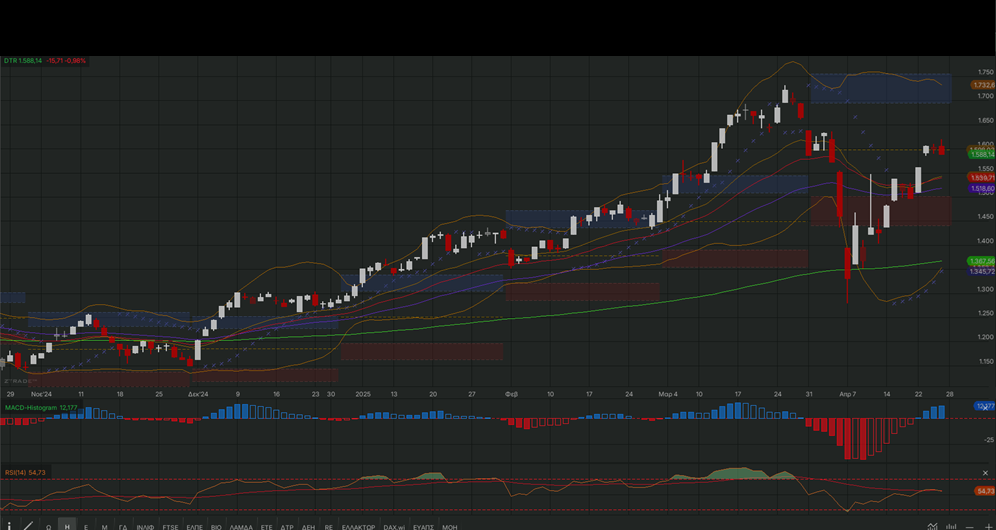Viewport: 996px width, 530px height.
Task: Click the green 1.367,56 price tag
Action: 982,261
